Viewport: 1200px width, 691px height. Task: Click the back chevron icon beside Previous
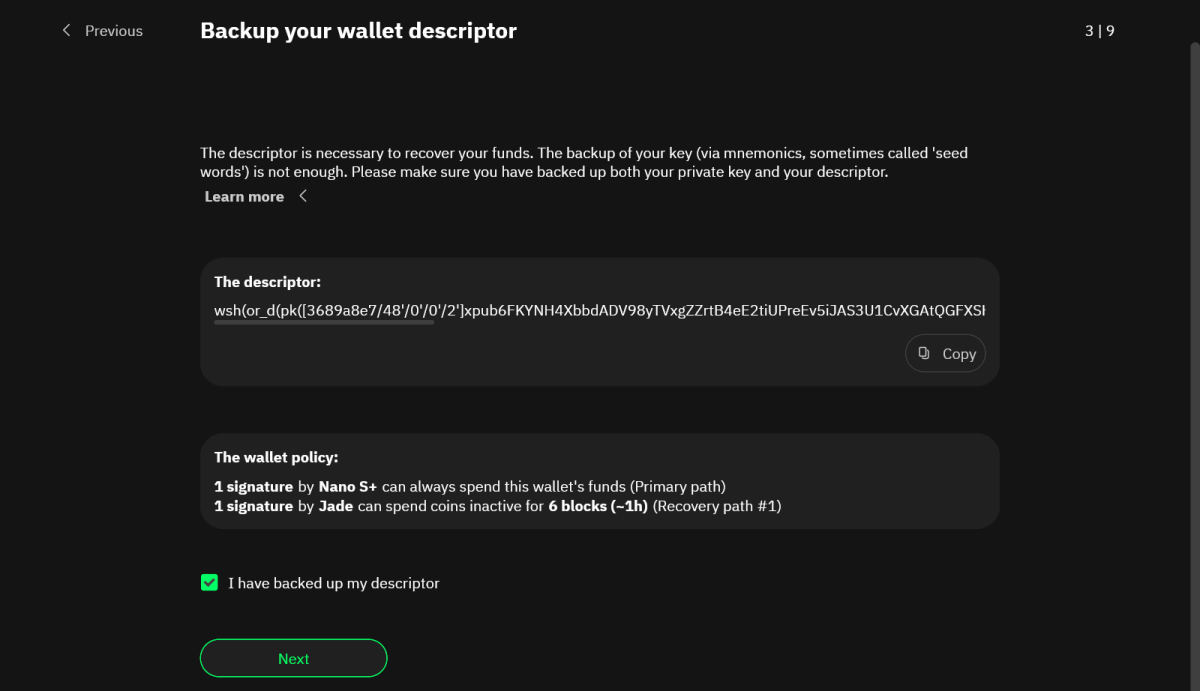pyautogui.click(x=67, y=31)
